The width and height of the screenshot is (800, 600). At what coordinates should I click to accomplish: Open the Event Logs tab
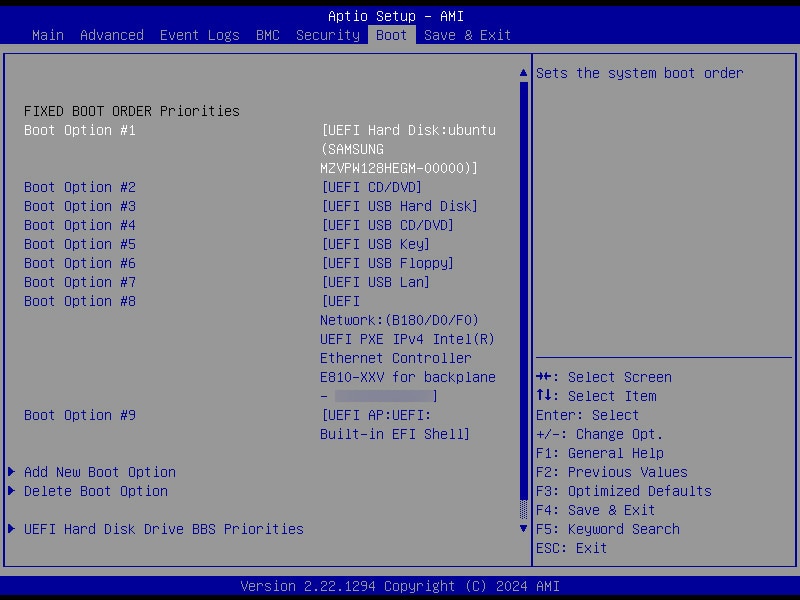(x=200, y=35)
